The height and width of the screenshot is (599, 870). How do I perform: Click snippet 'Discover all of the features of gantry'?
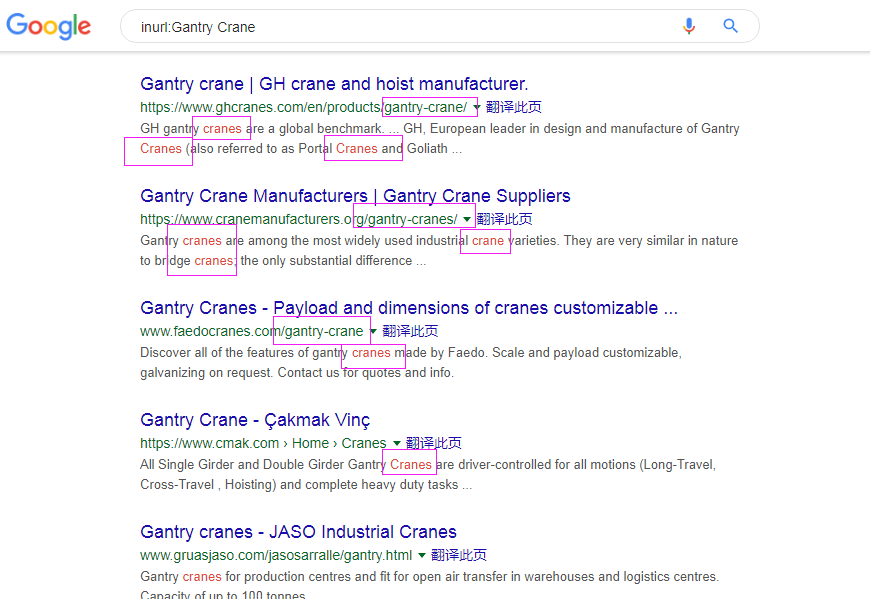tap(244, 353)
